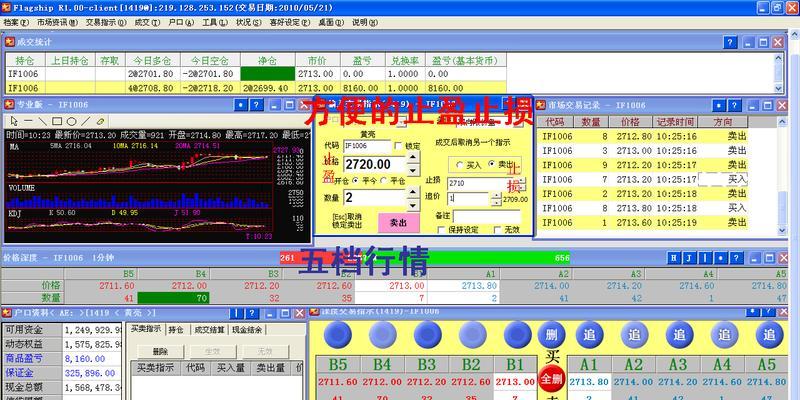This screenshot has height=400, width=800.
Task: Select the 平仓 radio option
Action: tap(384, 181)
